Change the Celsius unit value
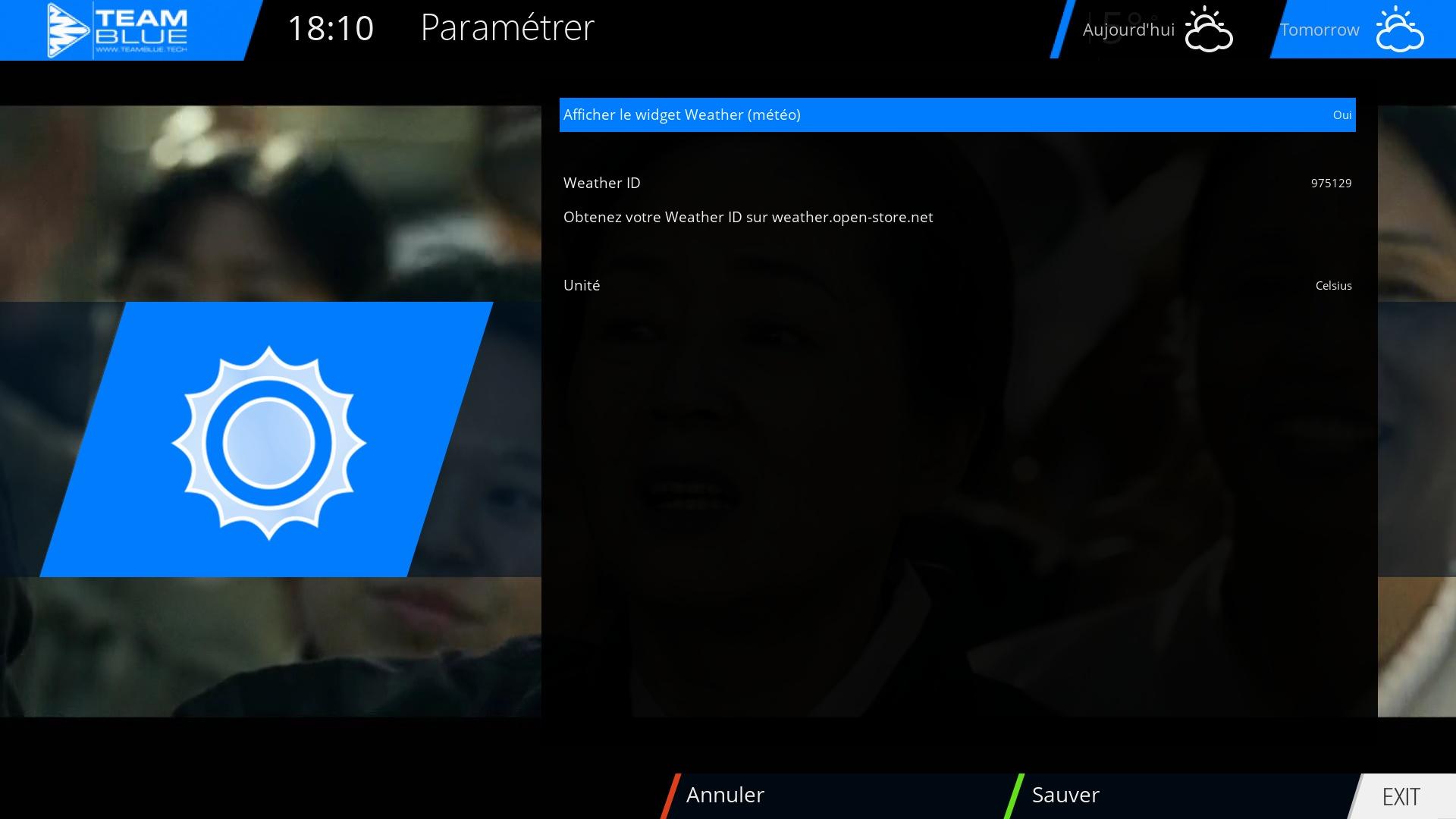The width and height of the screenshot is (1456, 819). coord(1333,286)
